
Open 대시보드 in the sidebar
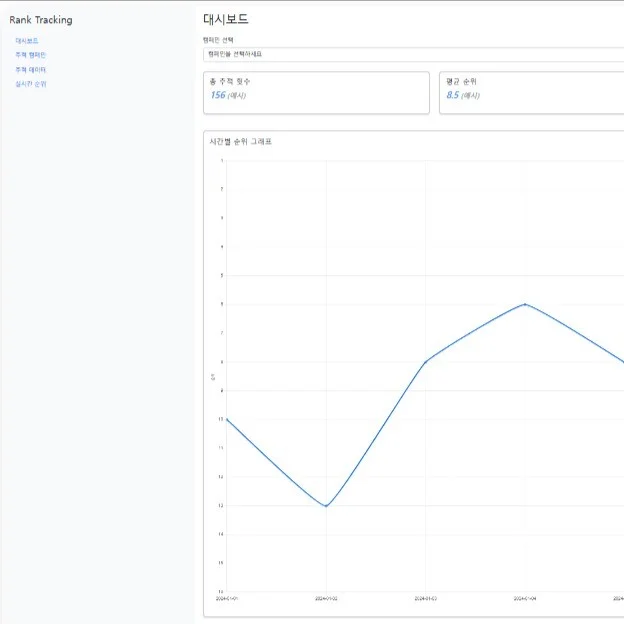(27, 41)
